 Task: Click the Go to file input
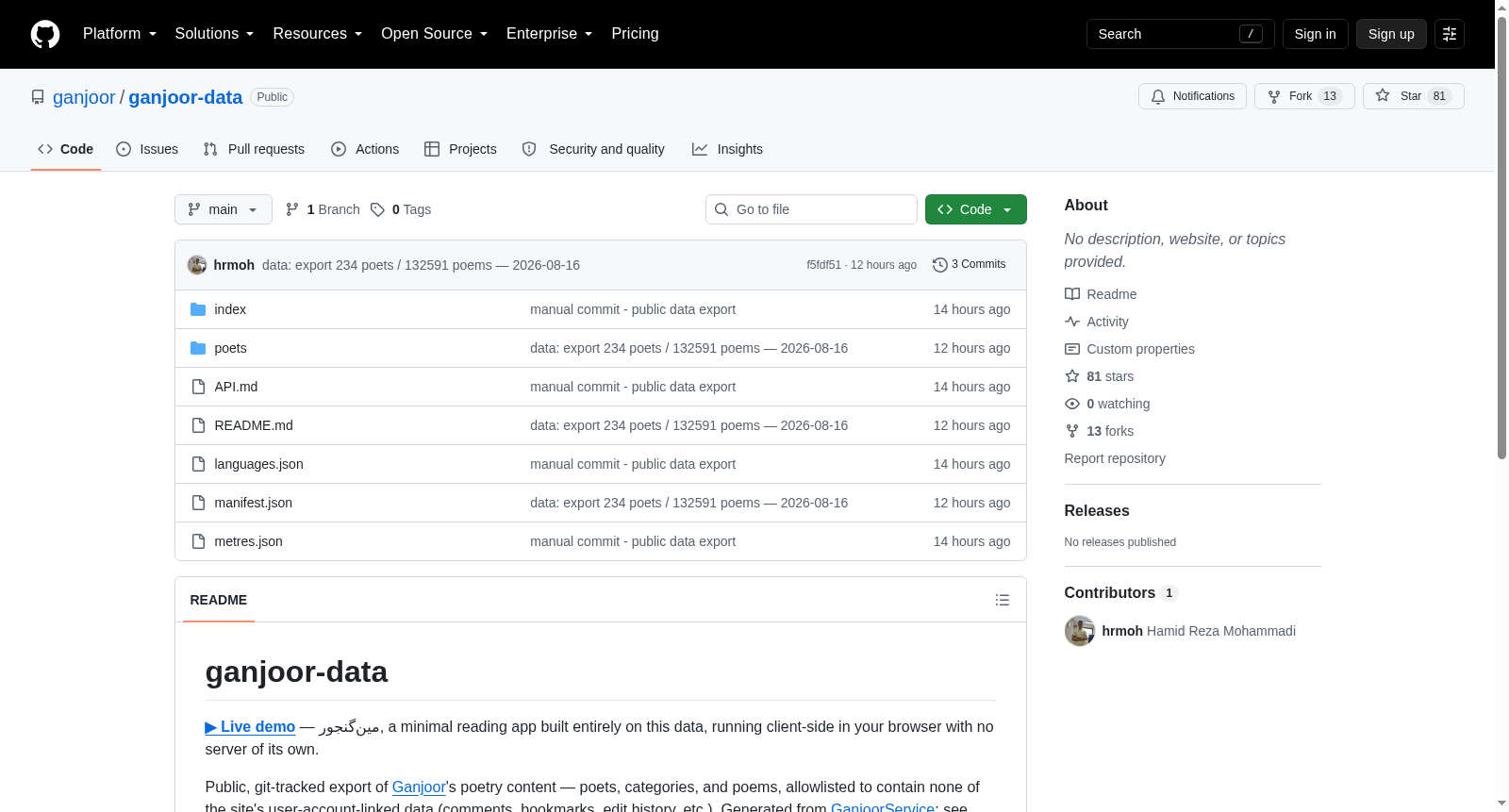811,209
